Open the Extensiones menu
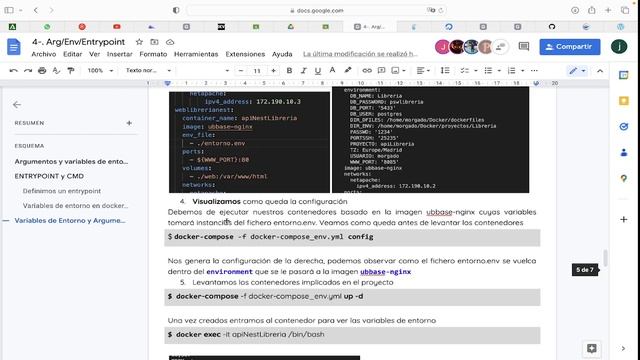Viewport: 640px width, 360px height. (245, 54)
